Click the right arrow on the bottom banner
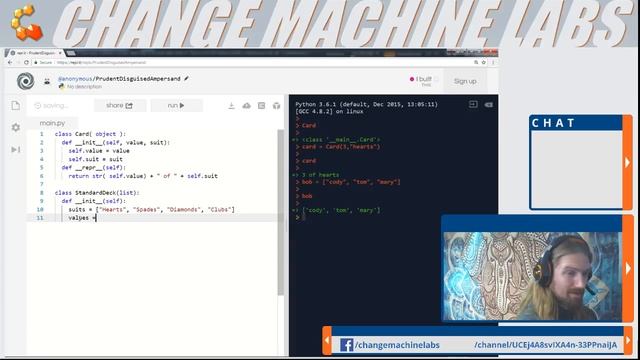The height and width of the screenshot is (360, 640). point(628,340)
